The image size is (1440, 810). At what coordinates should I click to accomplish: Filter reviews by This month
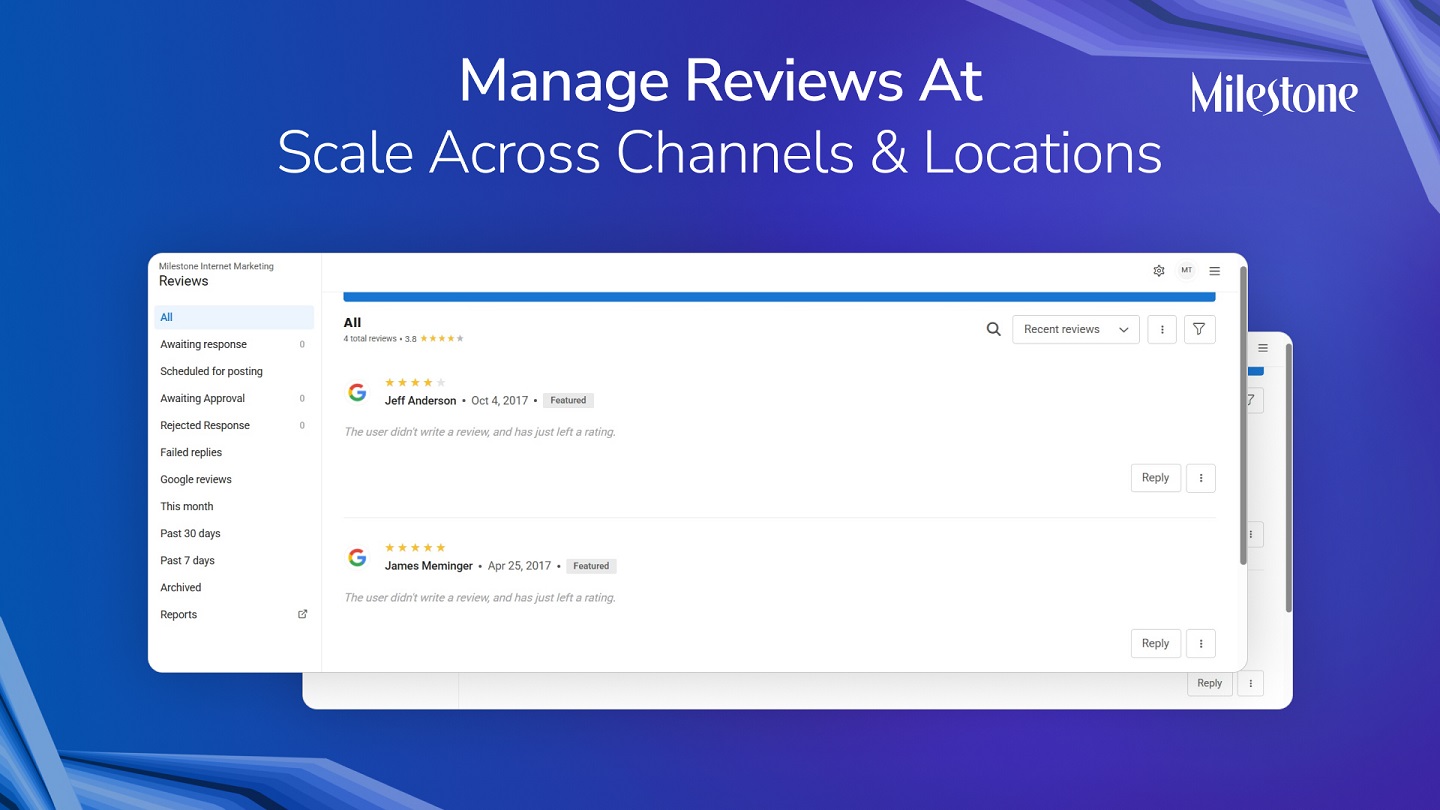point(234,506)
